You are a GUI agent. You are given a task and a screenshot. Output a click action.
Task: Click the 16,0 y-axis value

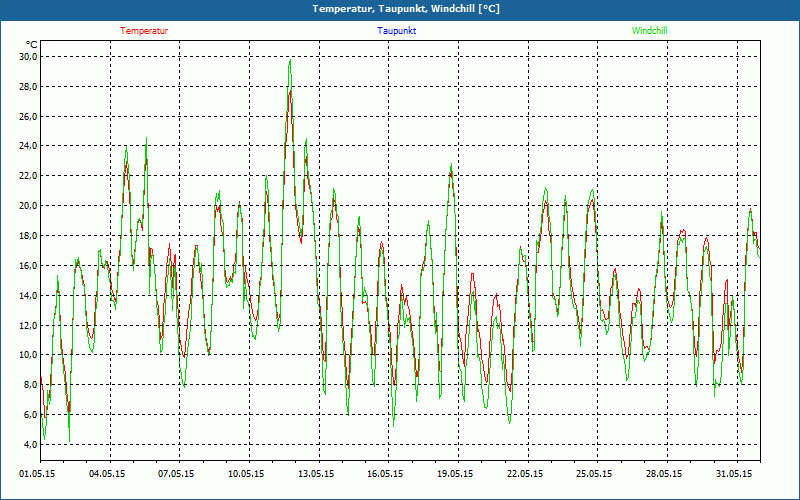click(29, 265)
